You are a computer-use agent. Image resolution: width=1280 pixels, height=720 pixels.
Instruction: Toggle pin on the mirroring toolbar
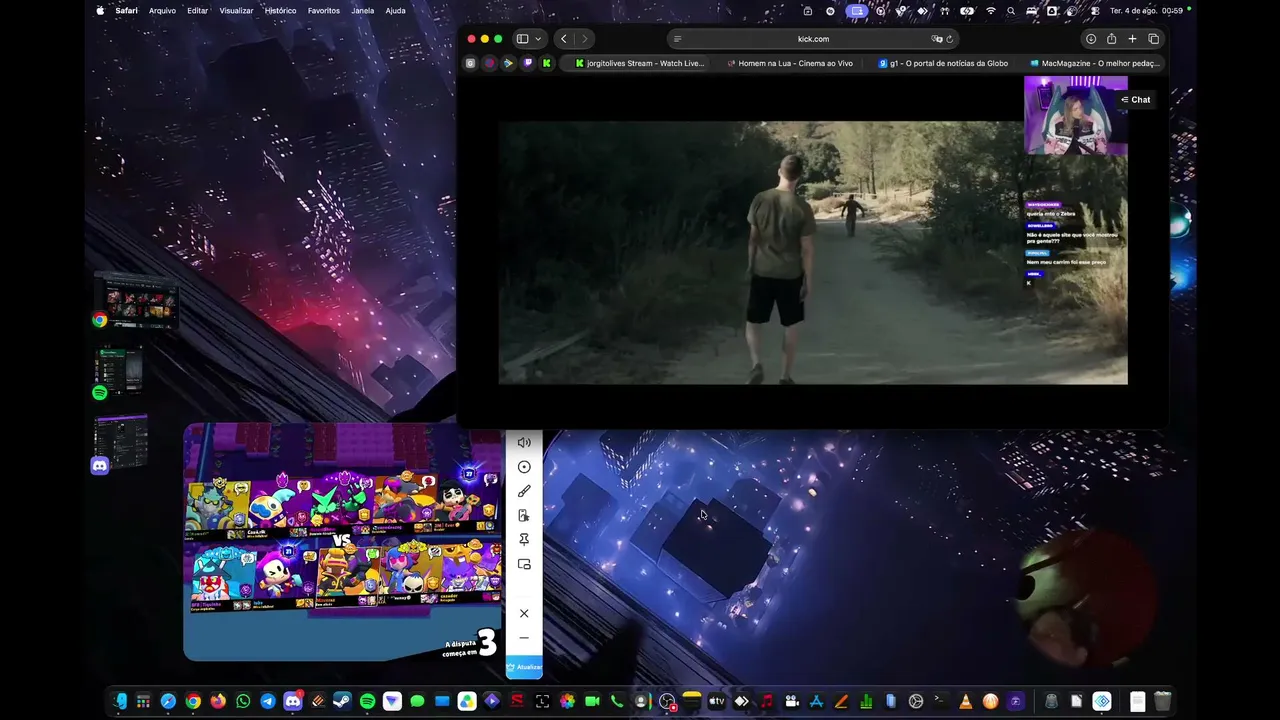click(524, 540)
